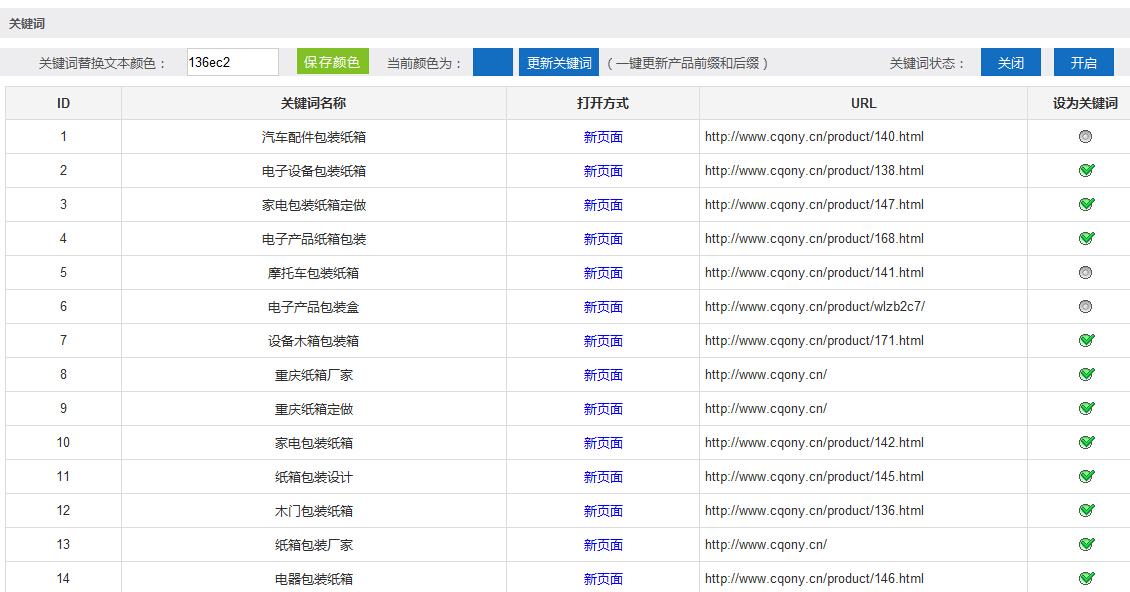This screenshot has height=592, width=1130.
Task: Focus the color code field containing 136ec2
Action: 232,62
